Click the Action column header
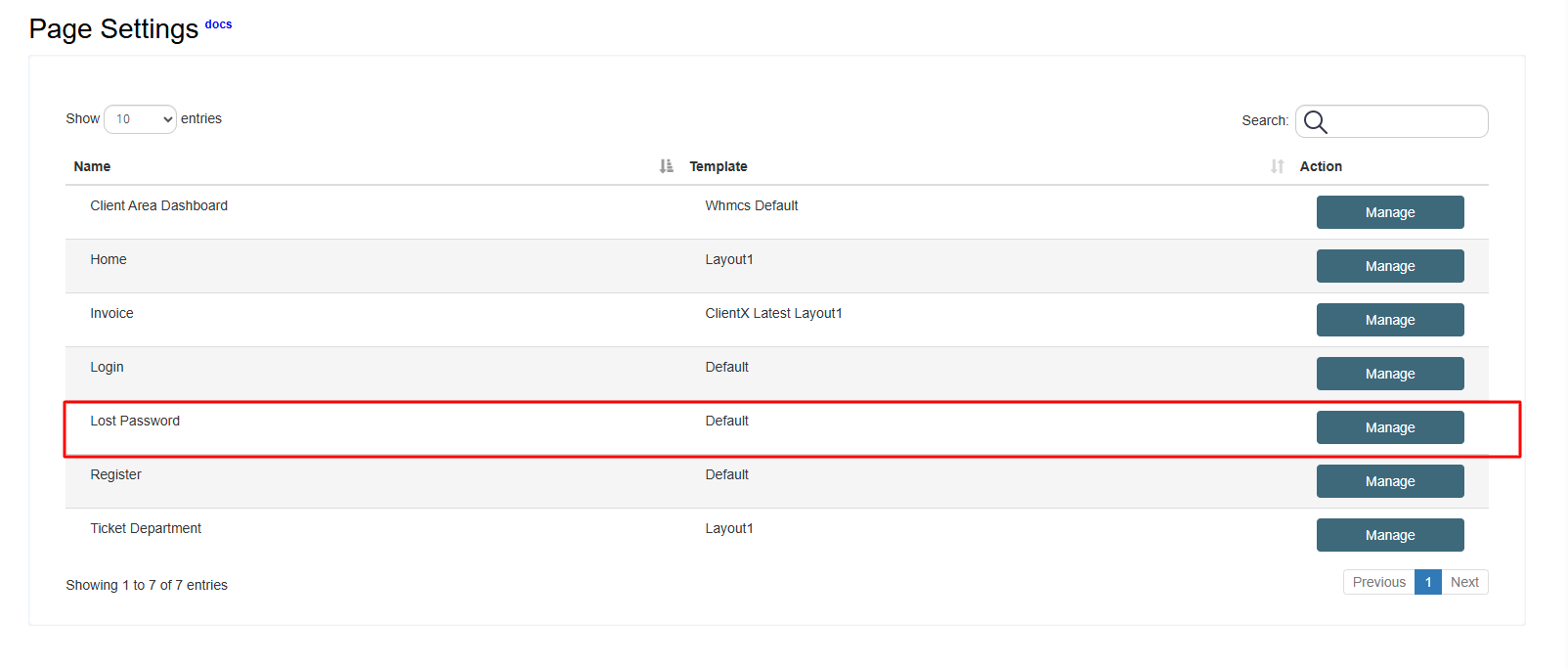 coord(1321,166)
